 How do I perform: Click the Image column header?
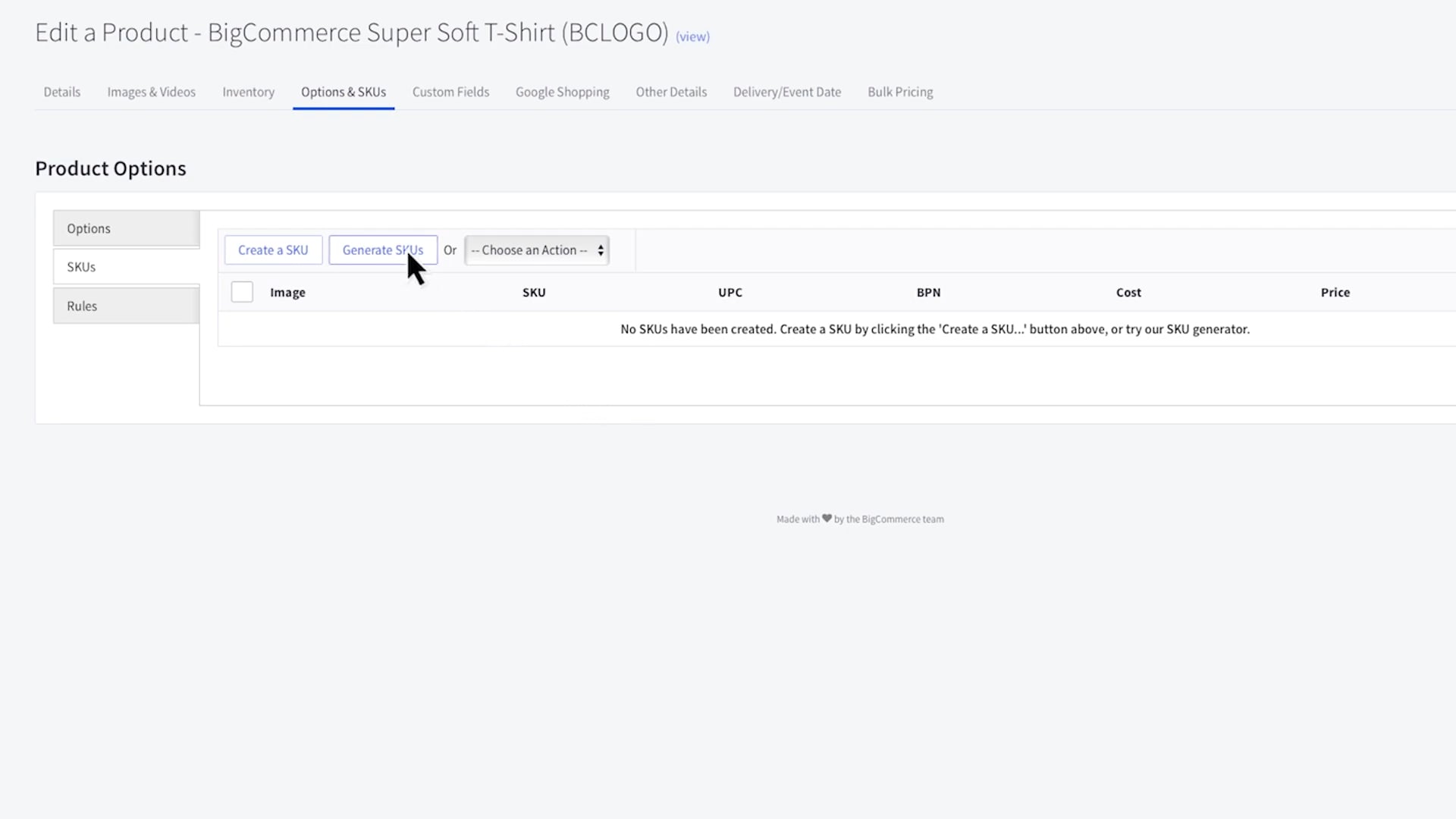(287, 292)
